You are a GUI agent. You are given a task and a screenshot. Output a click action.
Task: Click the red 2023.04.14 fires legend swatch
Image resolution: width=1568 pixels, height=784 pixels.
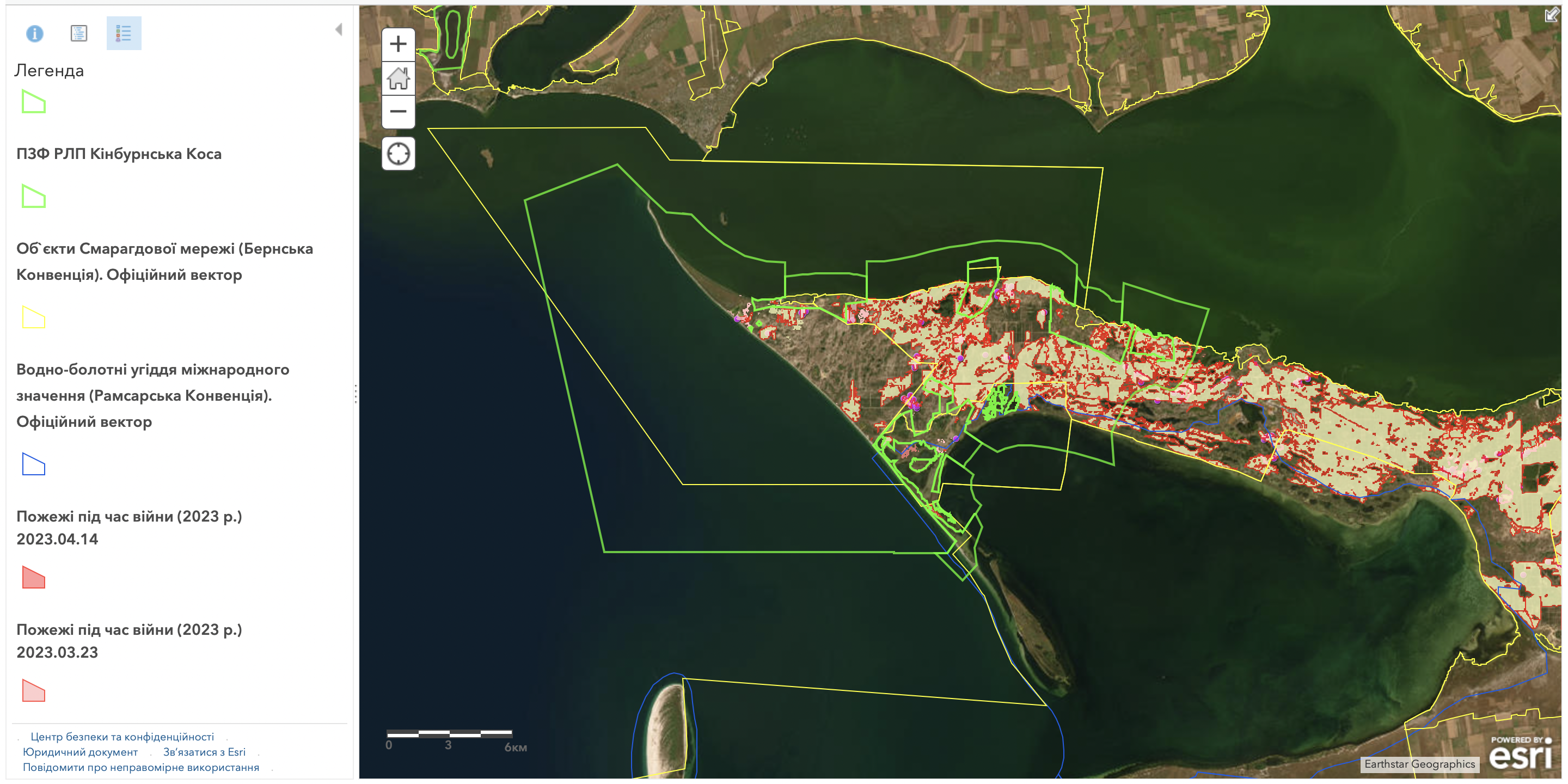point(33,577)
